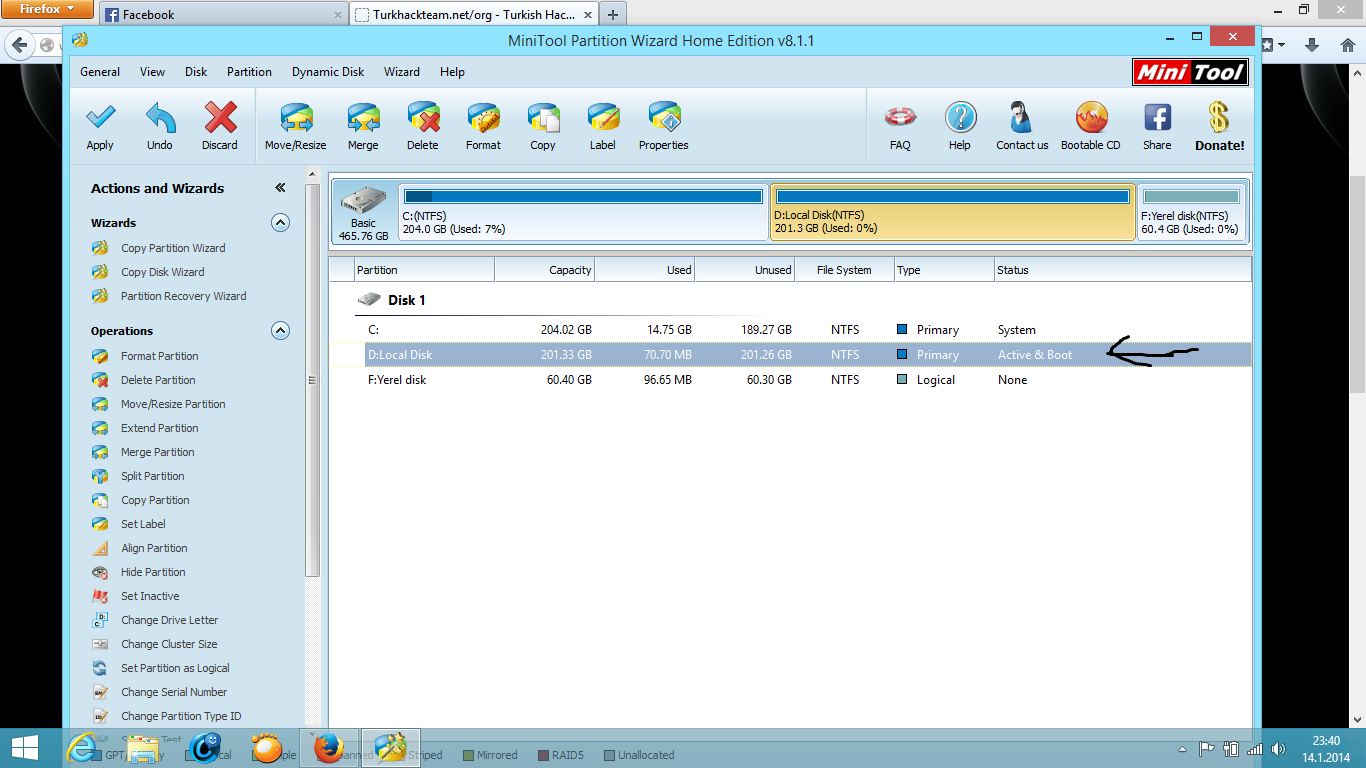Select the F:Yerel disk table row
Viewport: 1366px width, 768px height.
pos(790,380)
